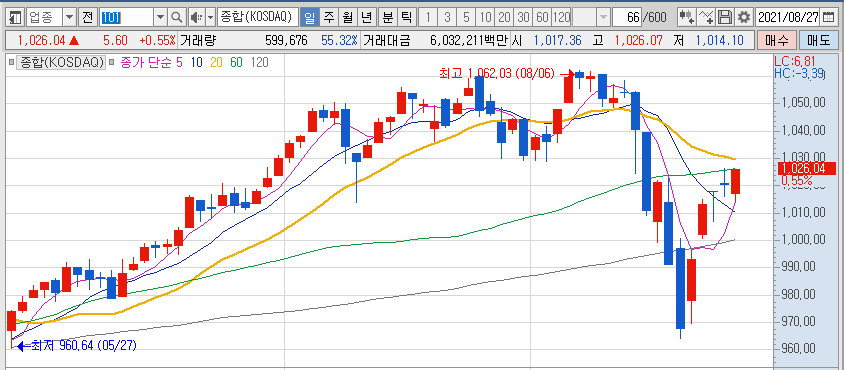Screen dimensions: 844x370
Task: Click the 매수 (buy) button
Action: (x=776, y=40)
